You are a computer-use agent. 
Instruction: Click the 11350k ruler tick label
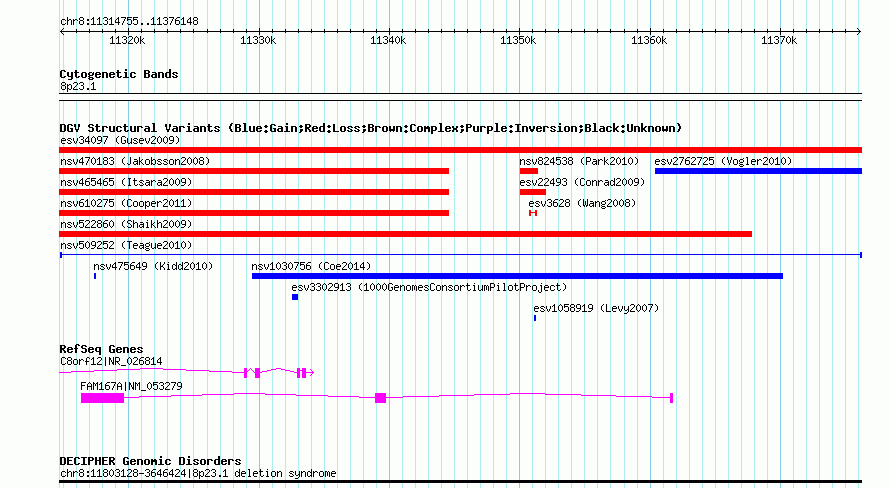click(x=518, y=40)
